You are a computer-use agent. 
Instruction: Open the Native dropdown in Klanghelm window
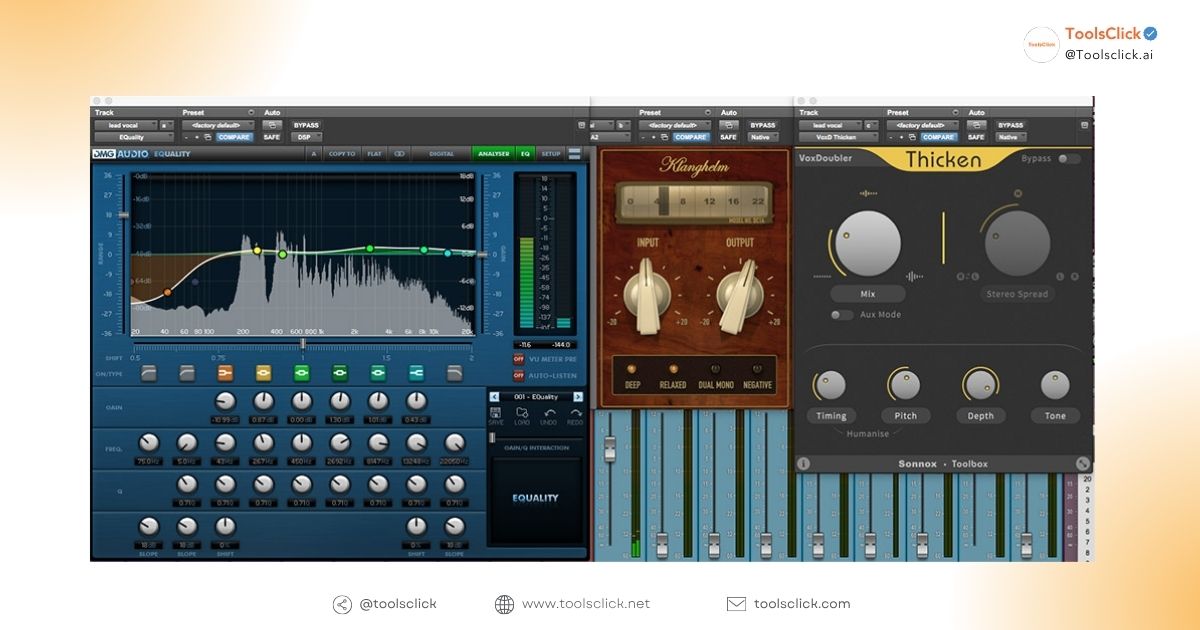pos(763,137)
